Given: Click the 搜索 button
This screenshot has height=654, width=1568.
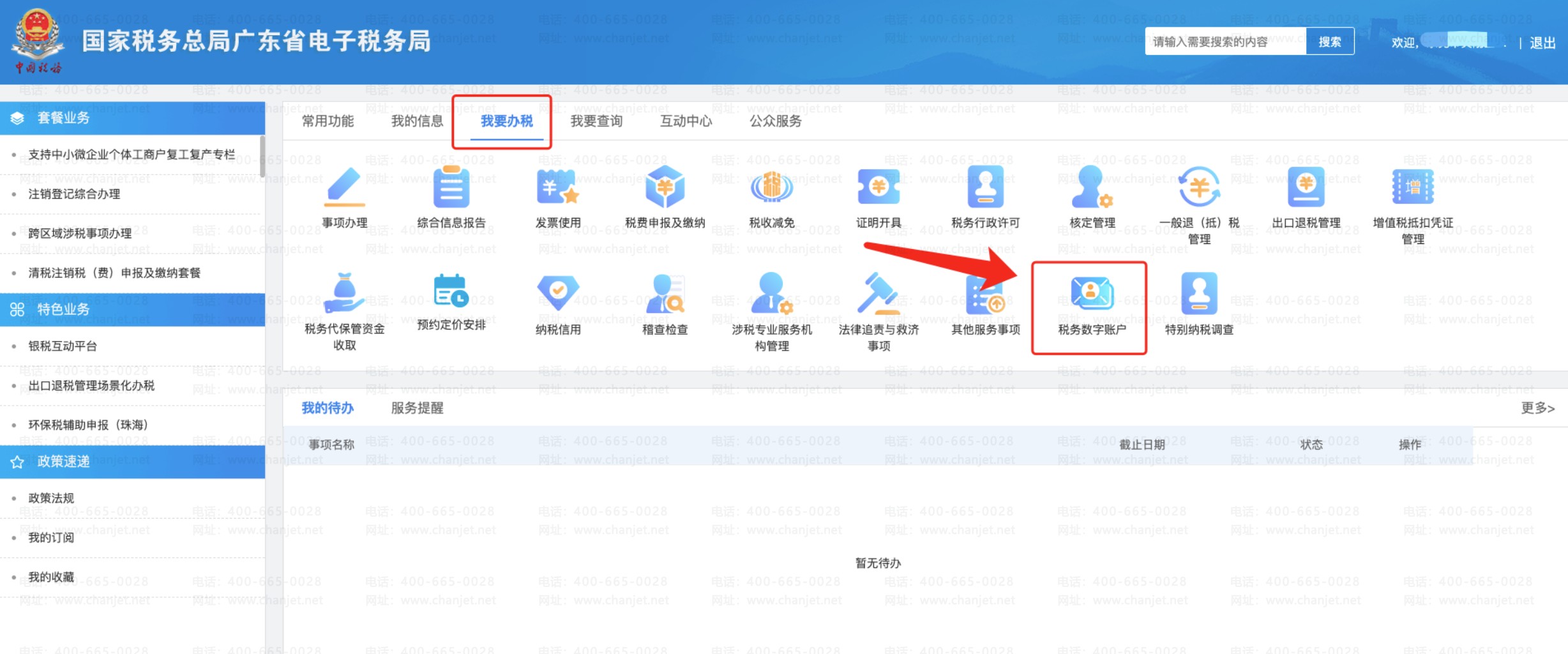Looking at the screenshot, I should [x=1329, y=42].
